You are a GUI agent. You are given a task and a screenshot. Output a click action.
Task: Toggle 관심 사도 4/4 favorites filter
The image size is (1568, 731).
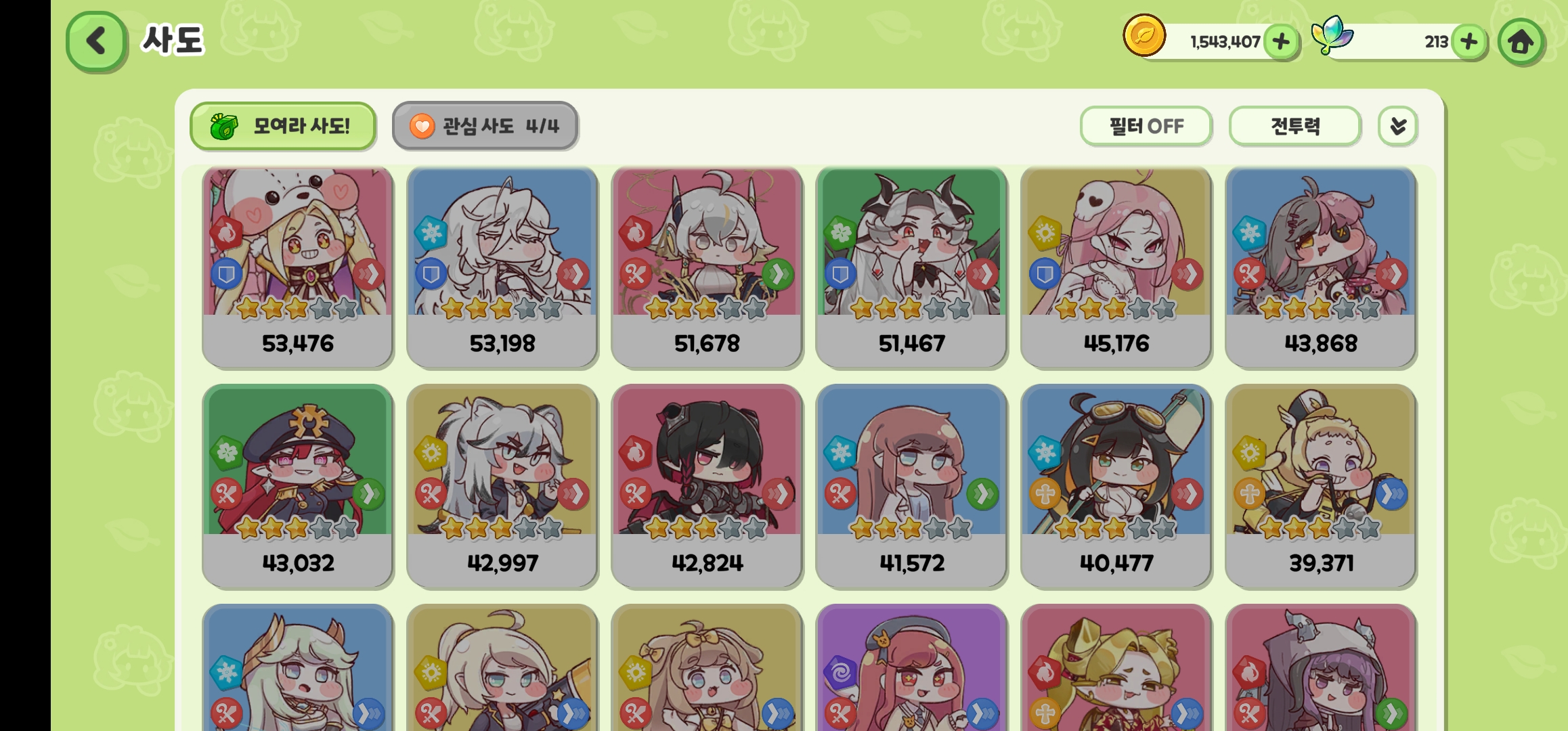(485, 126)
